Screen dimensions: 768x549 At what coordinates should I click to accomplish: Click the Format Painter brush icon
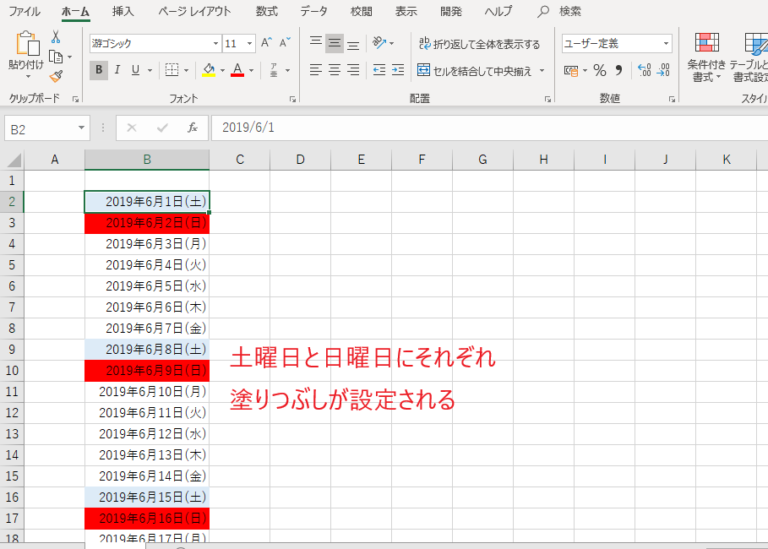[56, 76]
